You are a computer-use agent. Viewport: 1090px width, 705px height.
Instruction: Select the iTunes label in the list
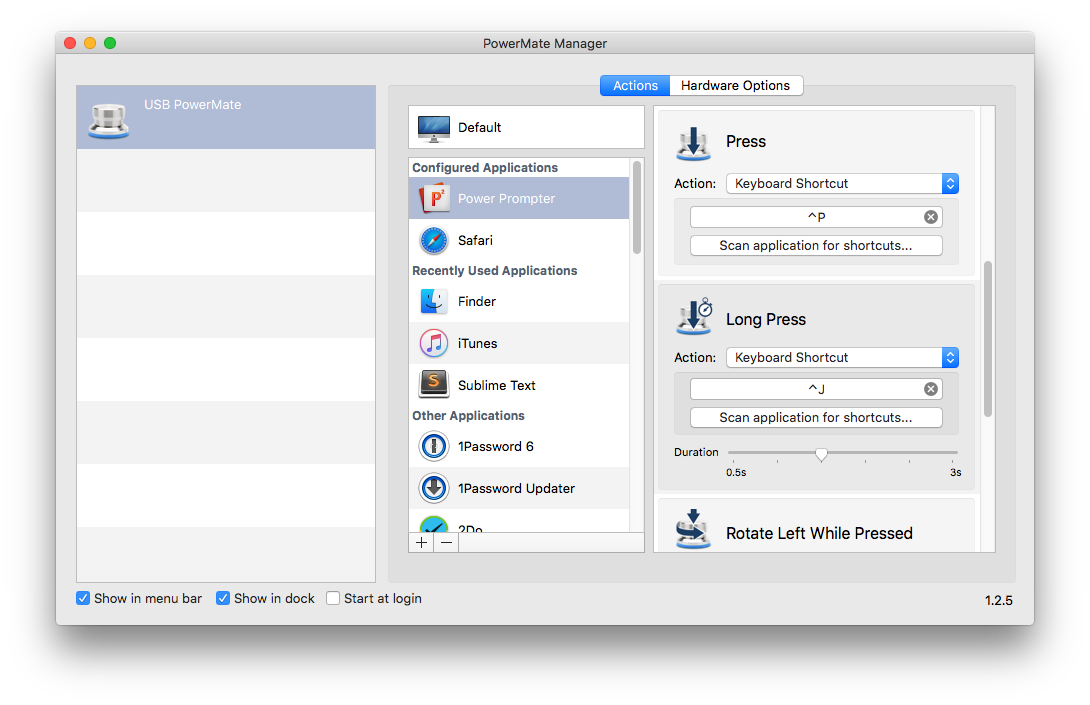tap(478, 343)
